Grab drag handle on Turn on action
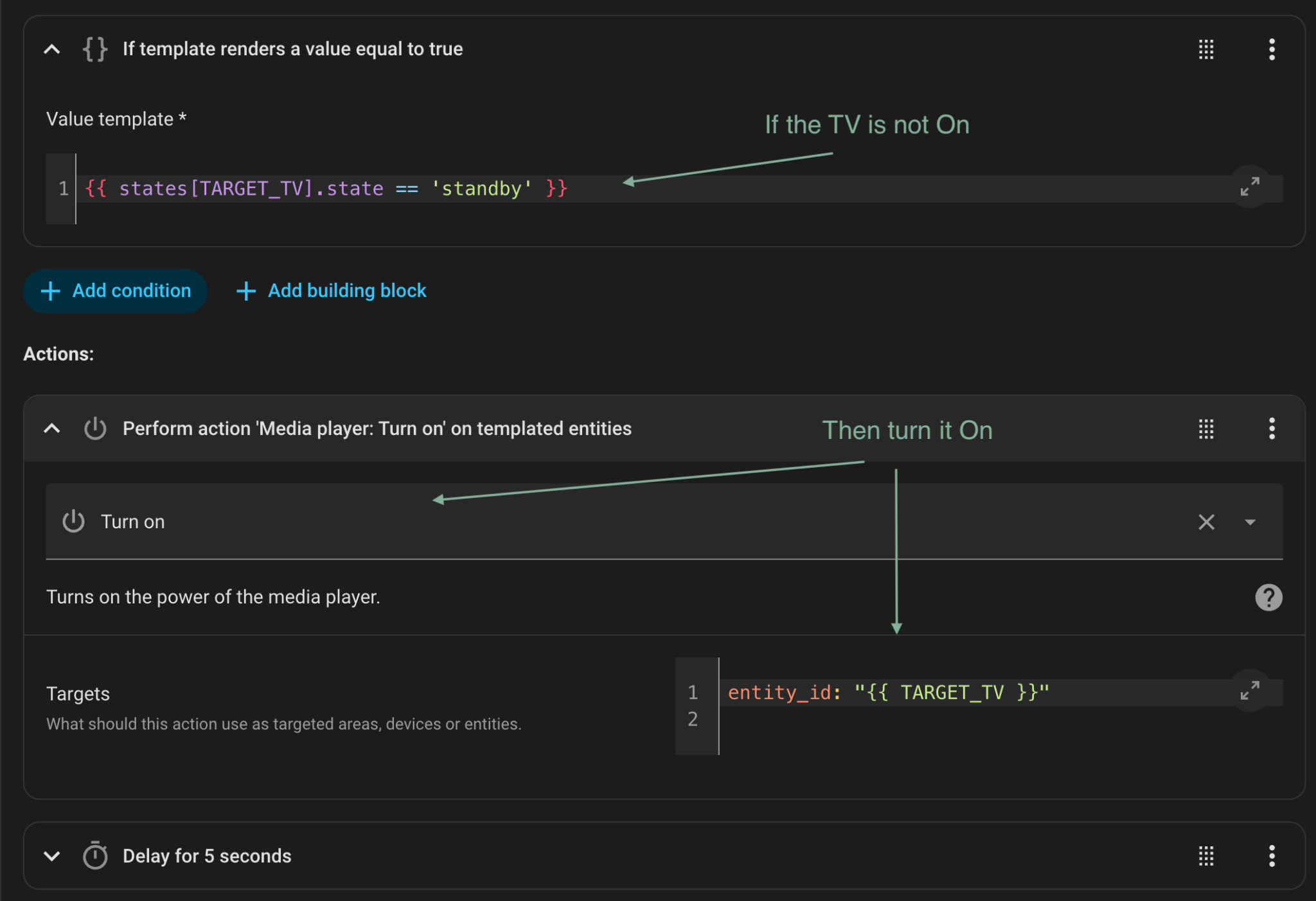This screenshot has height=901, width=1316. (x=1206, y=429)
